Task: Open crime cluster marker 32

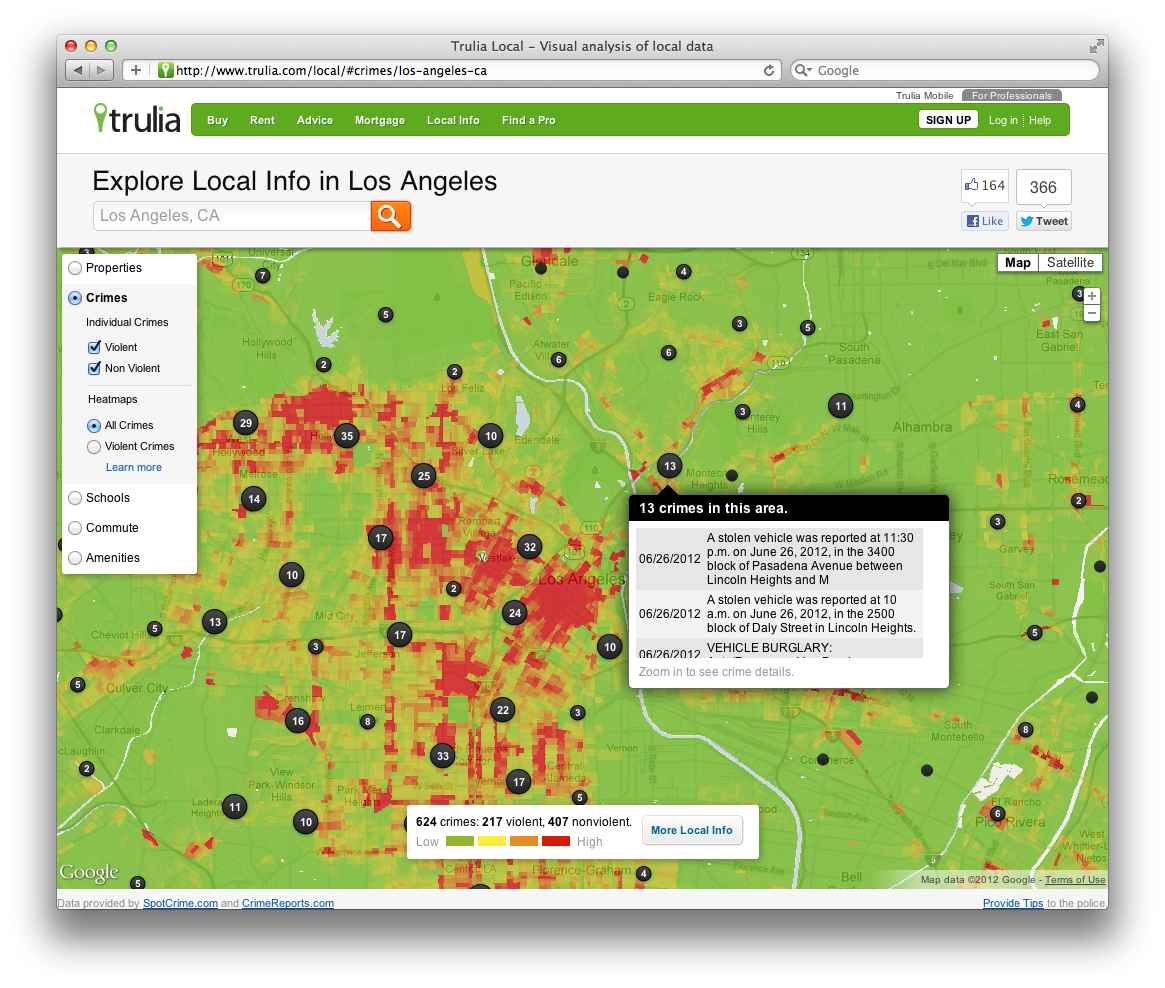Action: (x=530, y=547)
